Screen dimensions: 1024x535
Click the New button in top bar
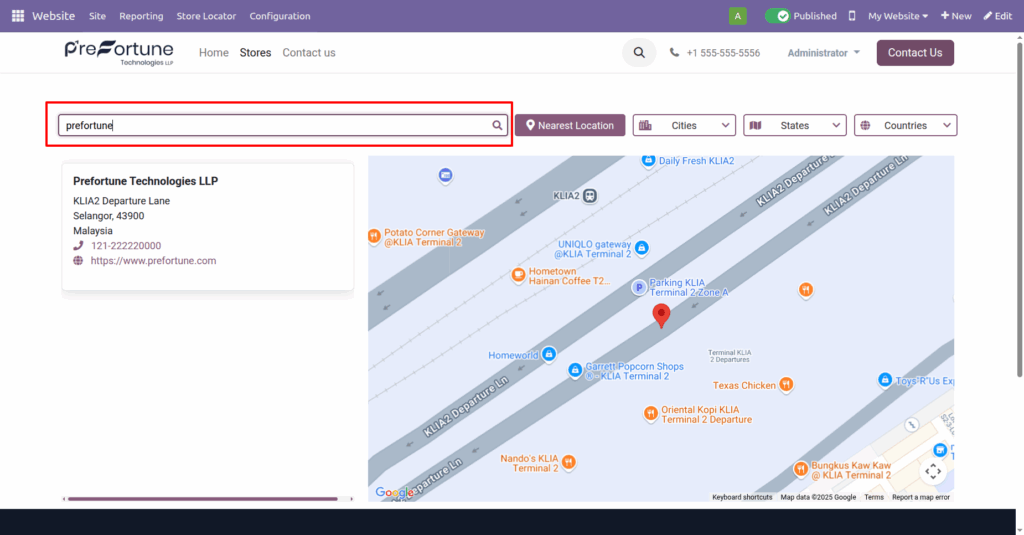pos(956,16)
